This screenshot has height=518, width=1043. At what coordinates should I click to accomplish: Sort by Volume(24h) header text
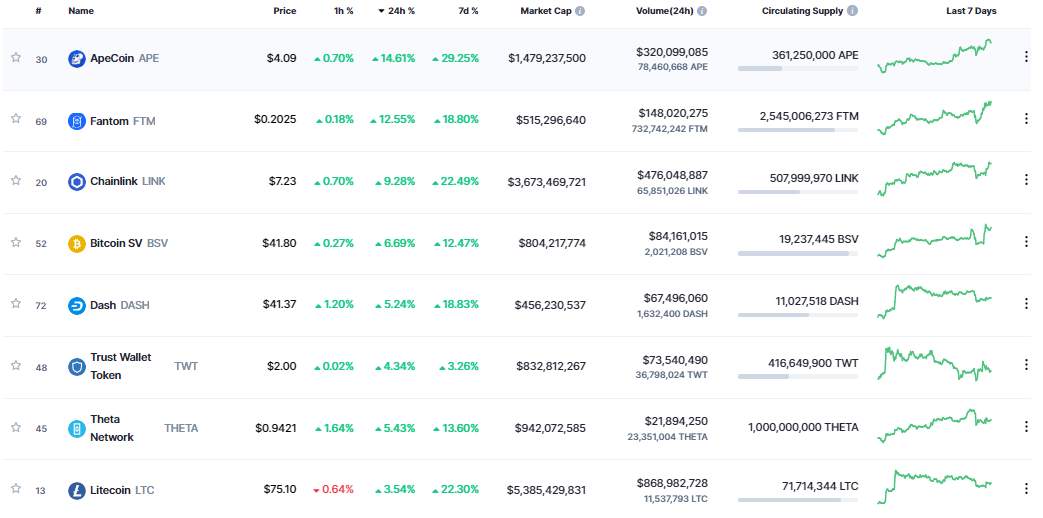(665, 11)
